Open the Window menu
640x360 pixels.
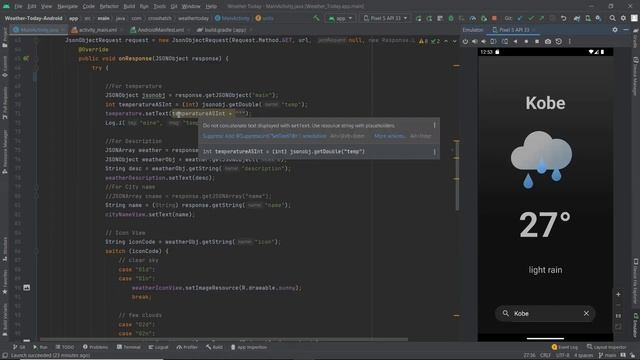tap(191, 7)
